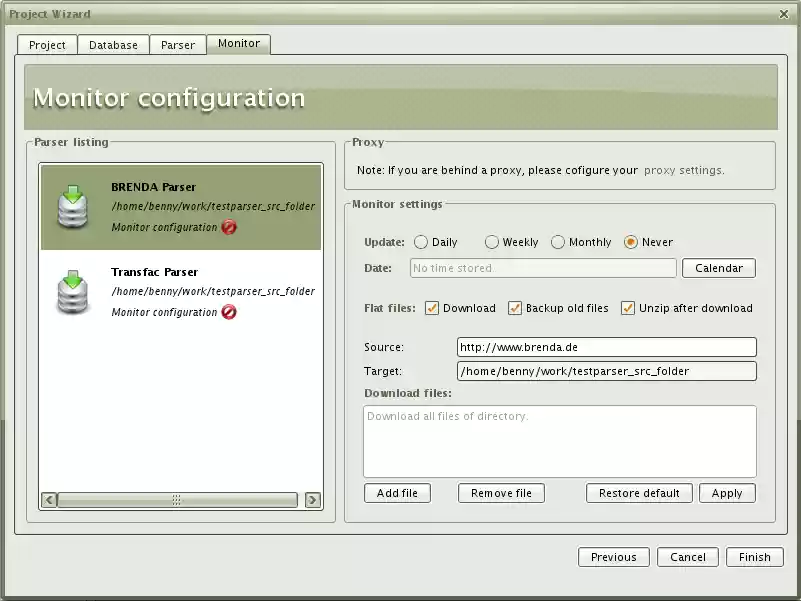Click the left scroll arrow under Parser listing
This screenshot has height=601, width=801.
pos(46,499)
